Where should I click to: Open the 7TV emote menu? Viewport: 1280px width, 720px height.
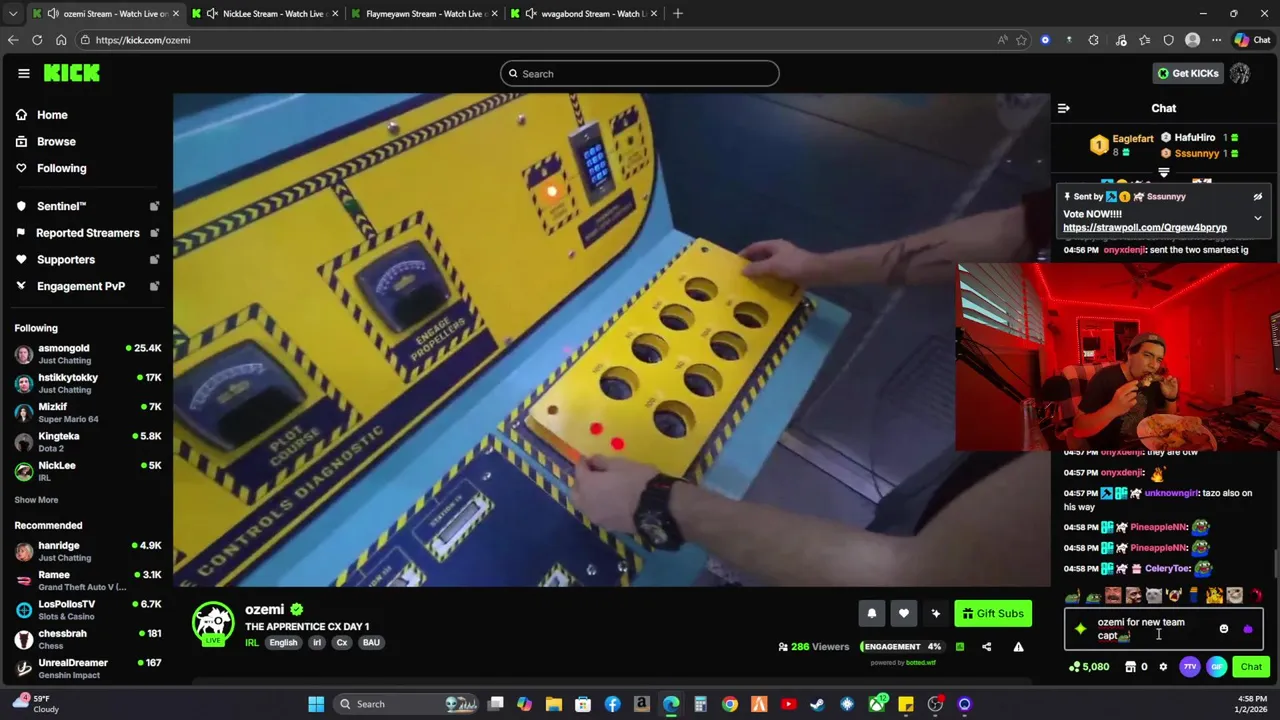[x=1190, y=667]
